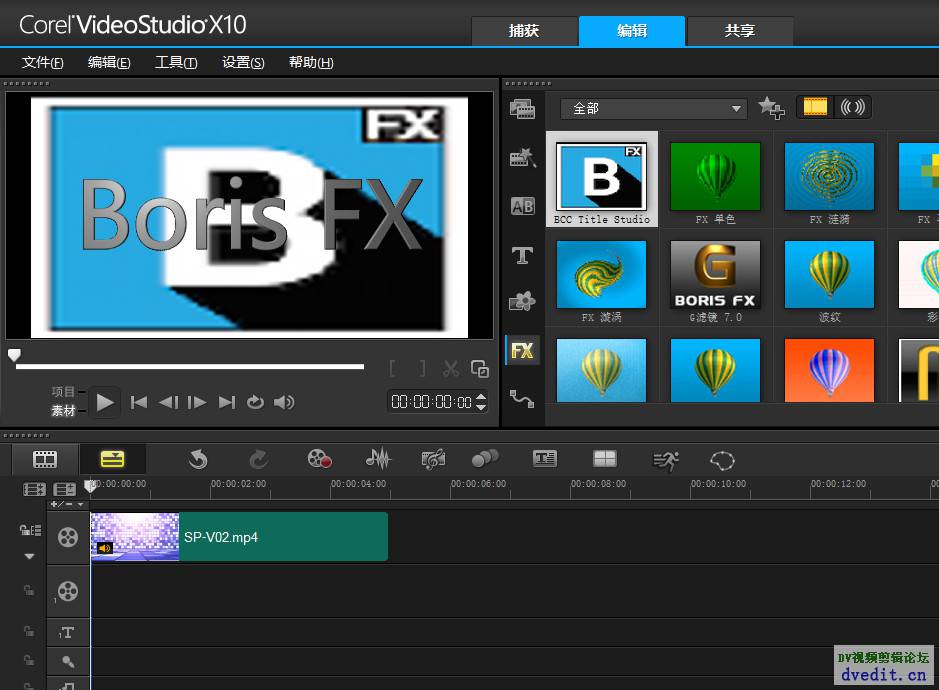Increase the timecode with up arrow
The image size is (939, 690).
tap(481, 397)
